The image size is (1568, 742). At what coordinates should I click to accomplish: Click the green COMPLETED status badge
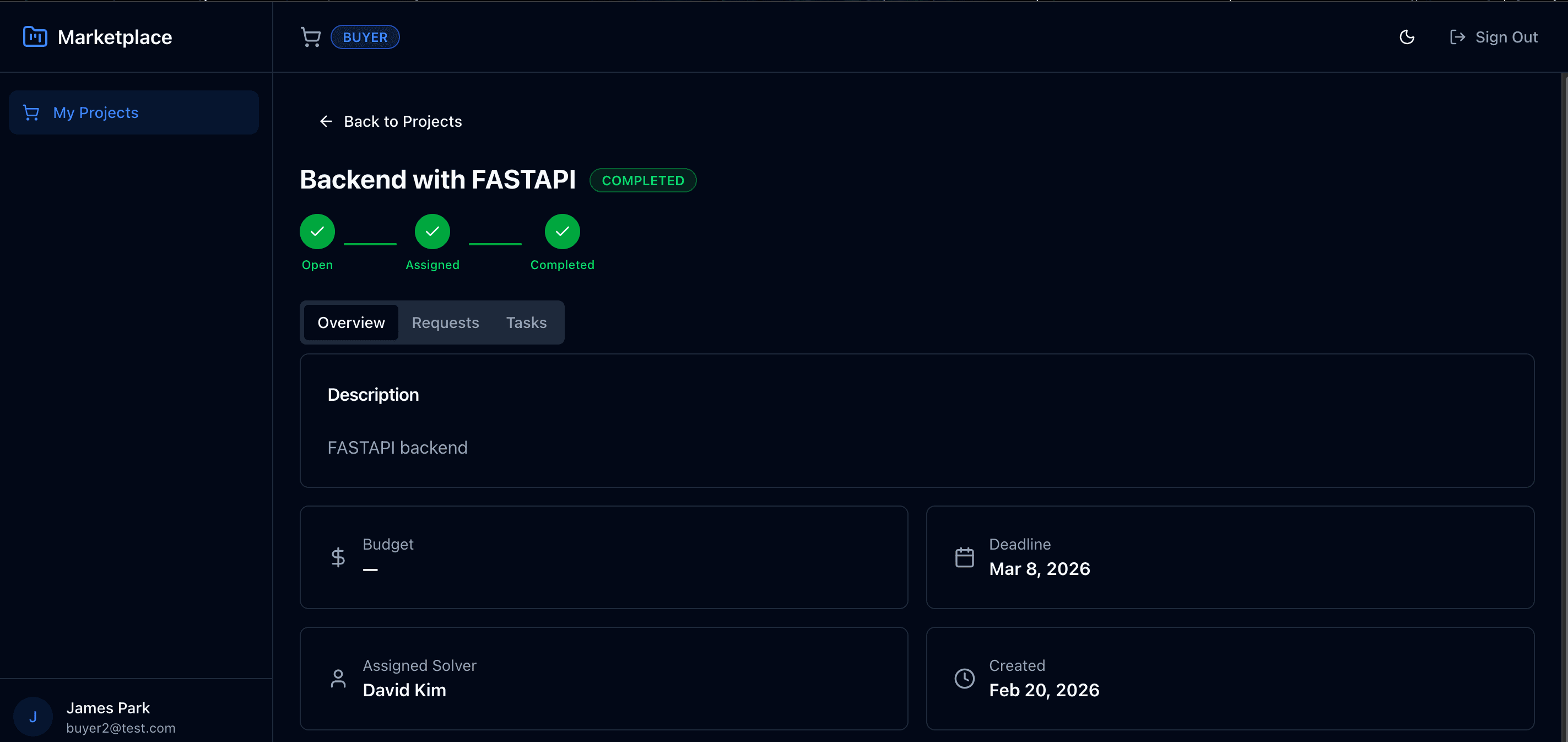(643, 180)
